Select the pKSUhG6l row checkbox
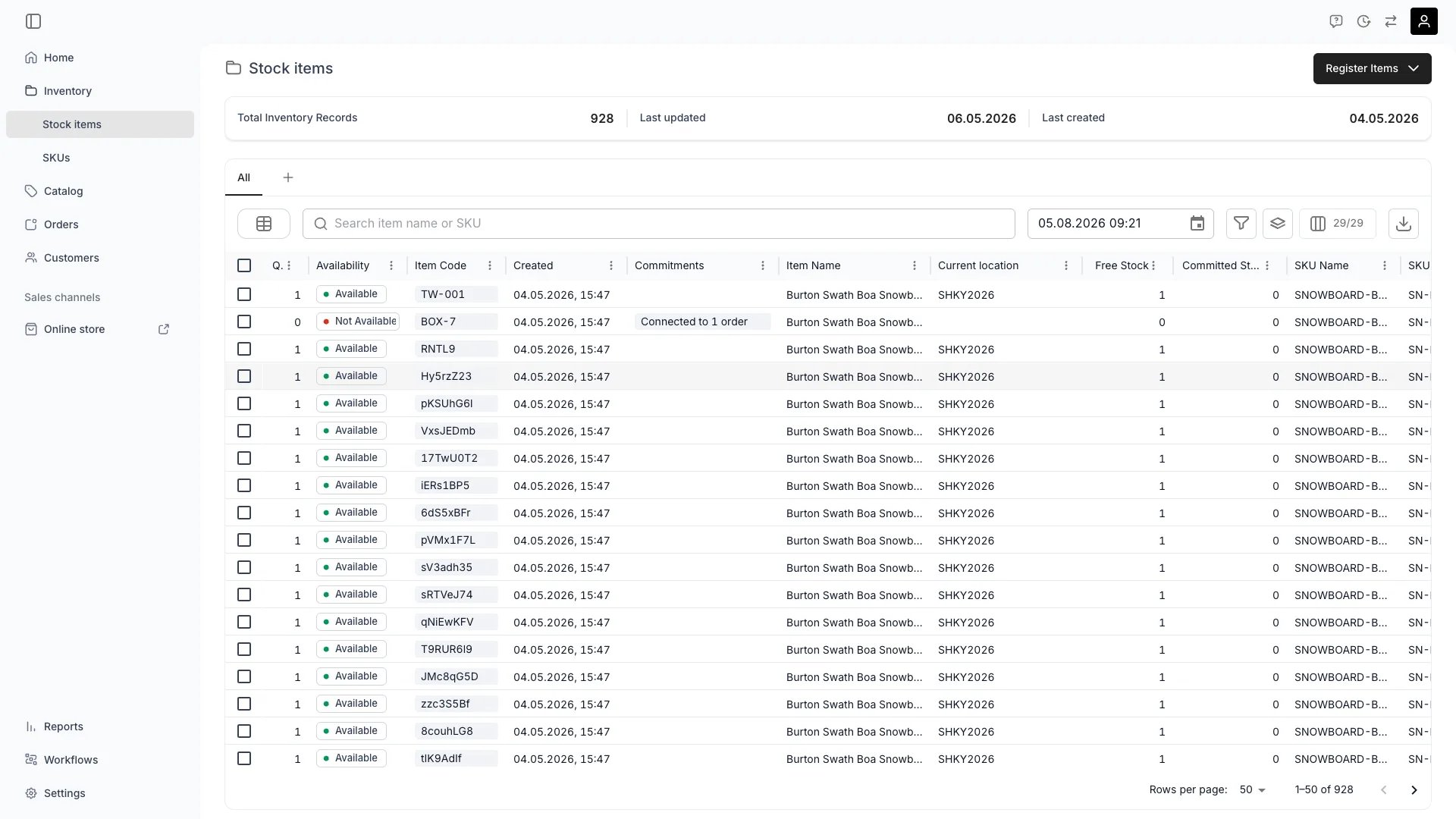 pyautogui.click(x=244, y=403)
